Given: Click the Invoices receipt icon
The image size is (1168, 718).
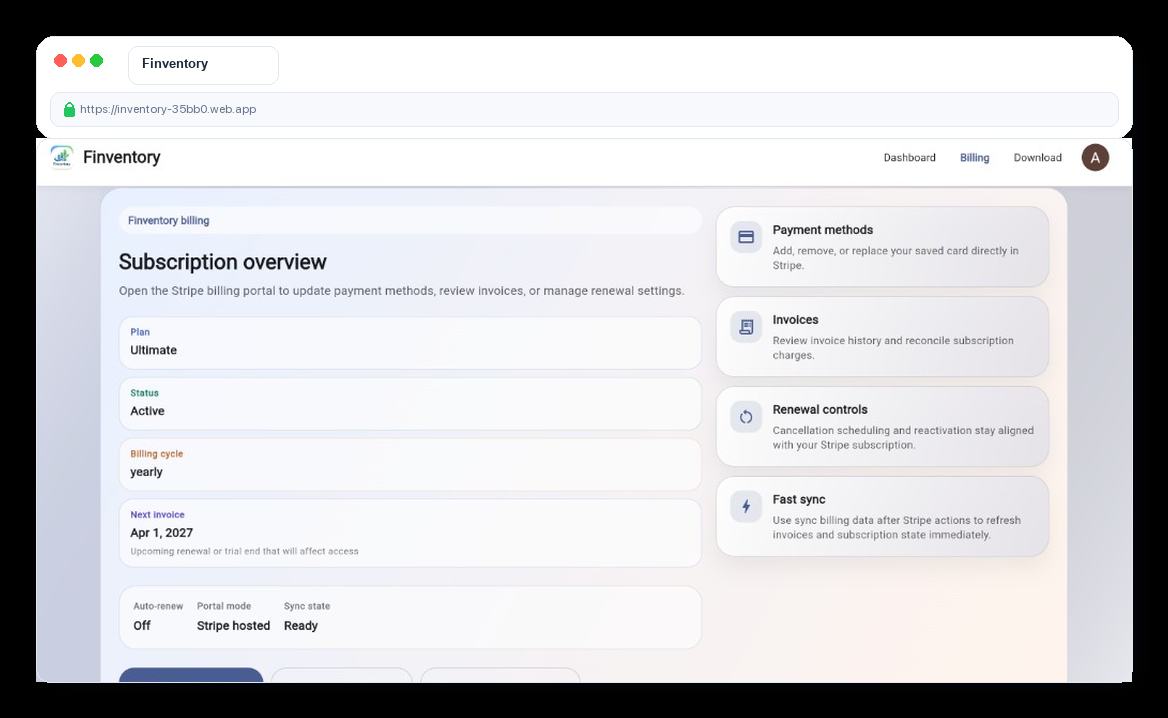Looking at the screenshot, I should [746, 327].
